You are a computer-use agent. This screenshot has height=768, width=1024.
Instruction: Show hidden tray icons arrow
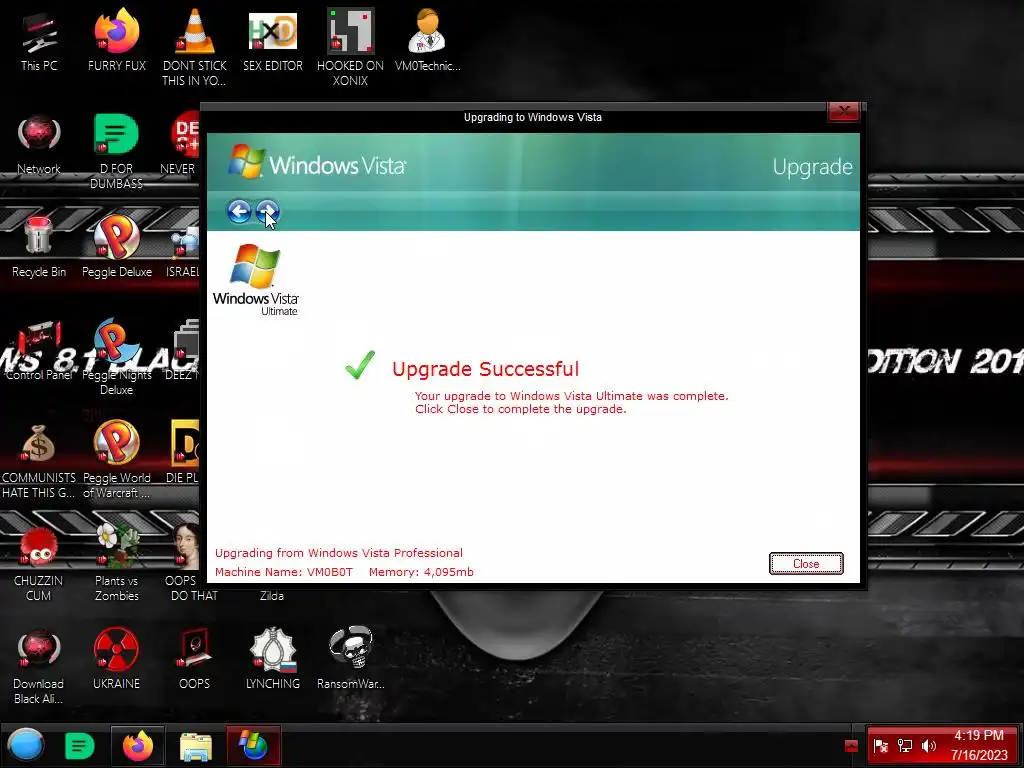[x=851, y=745]
